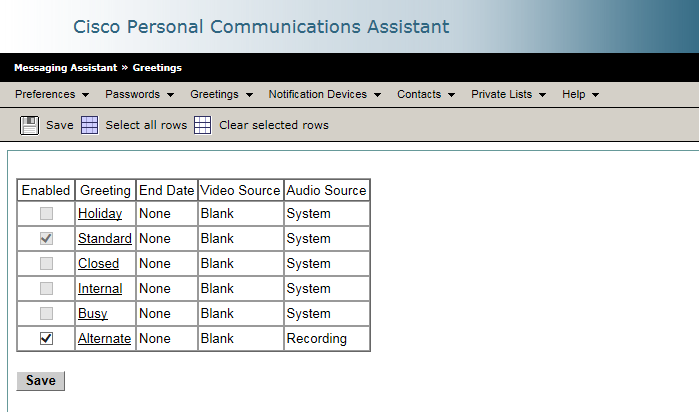This screenshot has height=412, width=699.
Task: Expand the Greetings dropdown arrow
Action: tap(249, 95)
